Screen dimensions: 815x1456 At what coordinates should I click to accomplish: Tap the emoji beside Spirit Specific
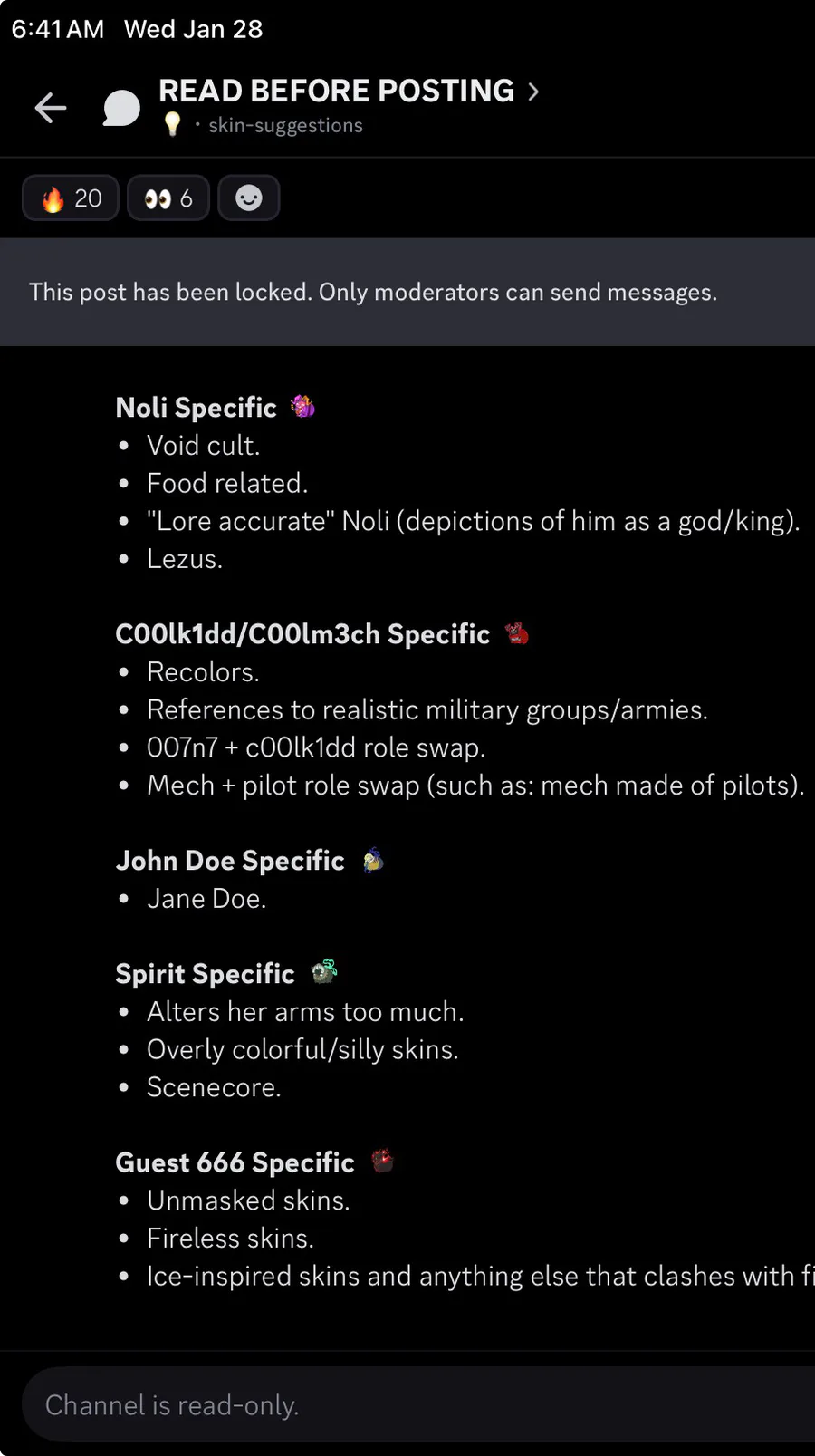pos(323,972)
